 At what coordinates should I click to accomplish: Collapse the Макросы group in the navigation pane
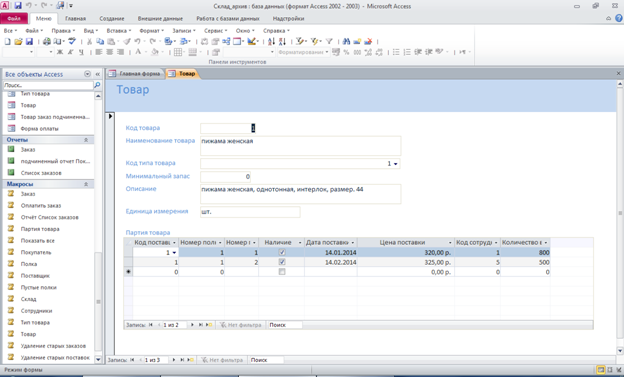[x=86, y=184]
